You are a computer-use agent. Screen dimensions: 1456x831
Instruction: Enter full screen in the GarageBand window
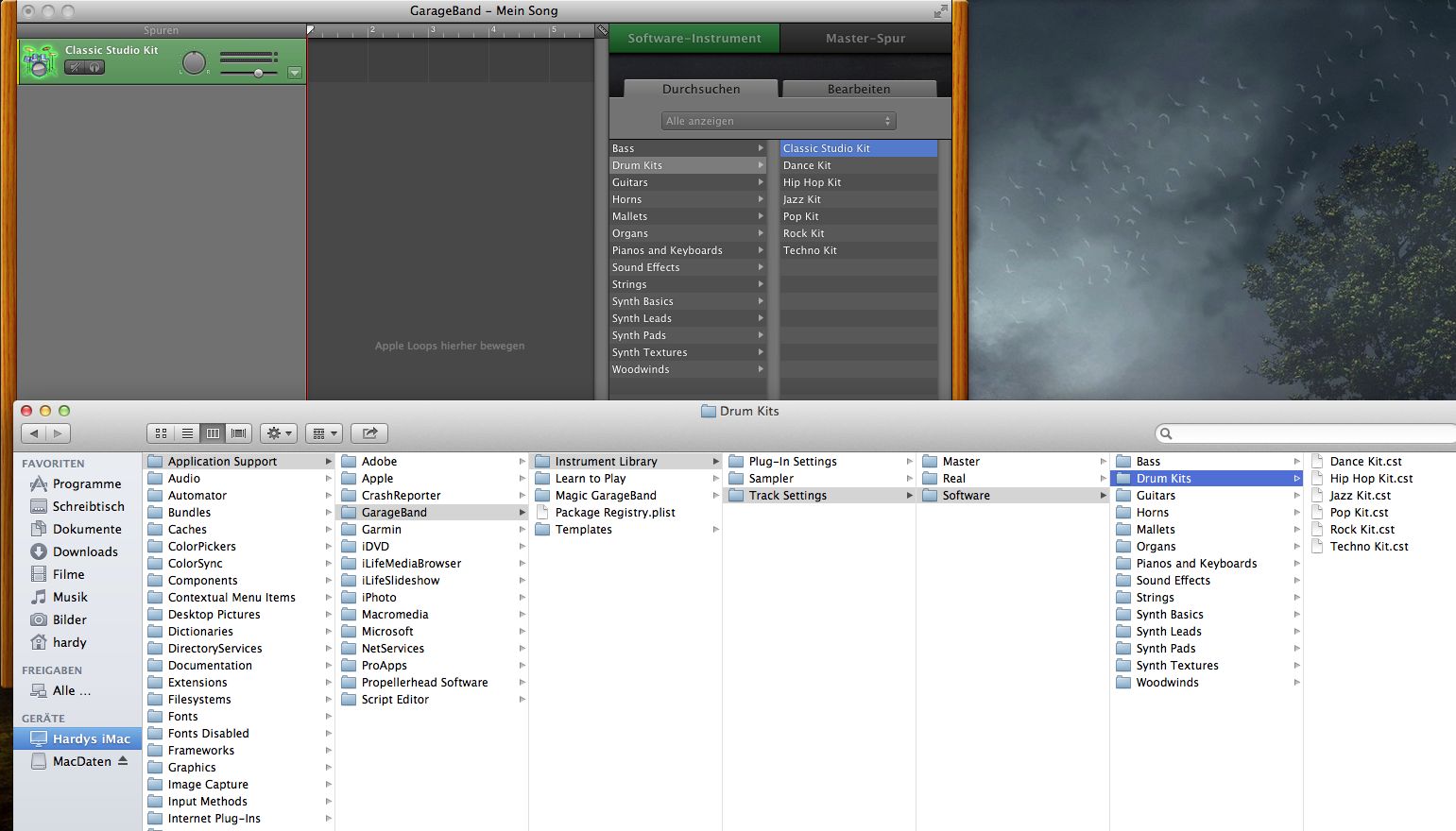point(940,11)
